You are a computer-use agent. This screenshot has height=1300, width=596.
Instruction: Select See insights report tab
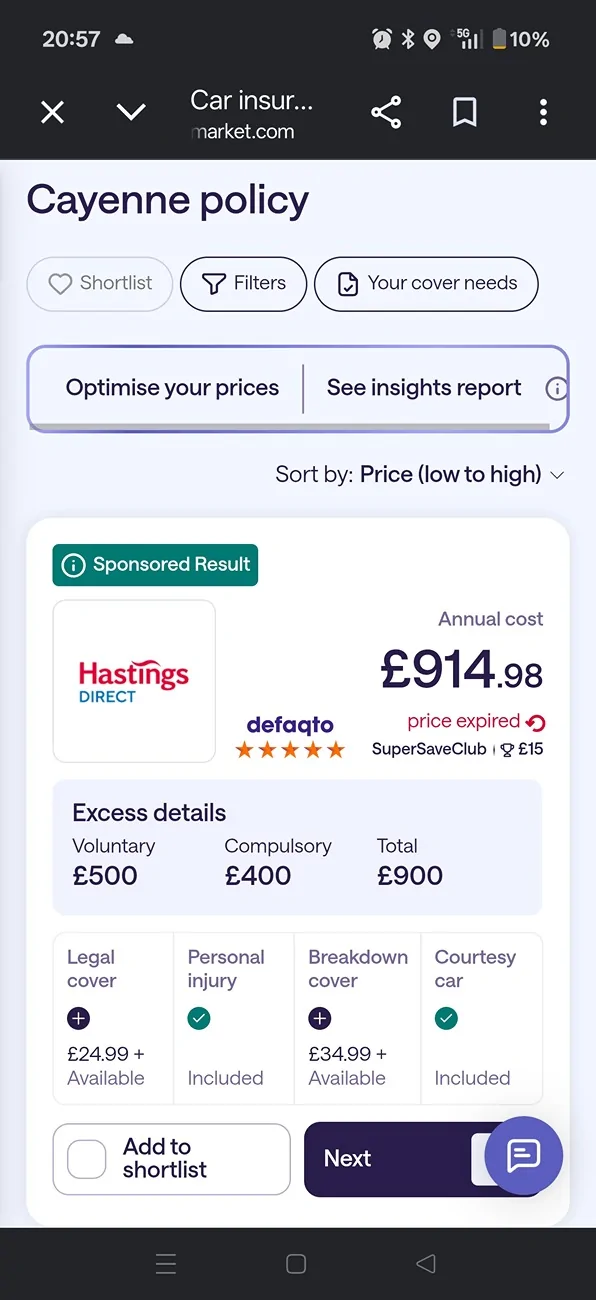point(424,388)
